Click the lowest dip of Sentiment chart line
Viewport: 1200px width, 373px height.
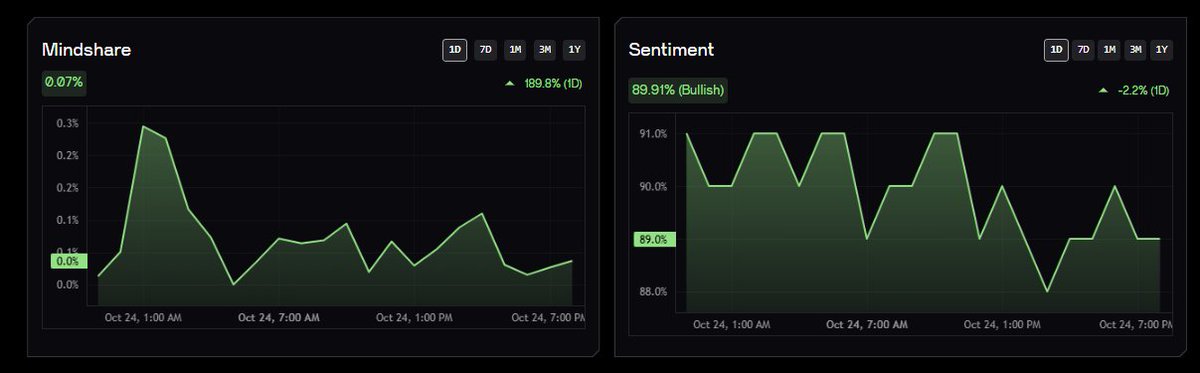point(1046,291)
